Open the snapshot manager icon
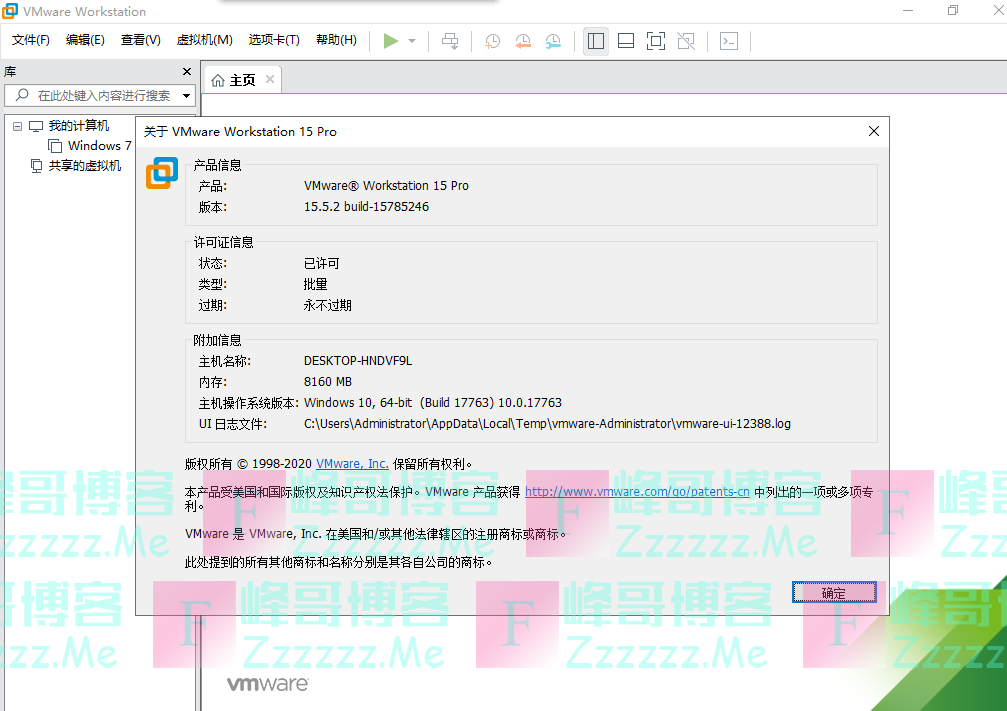Screen dimensions: 1007x711 click(x=553, y=41)
